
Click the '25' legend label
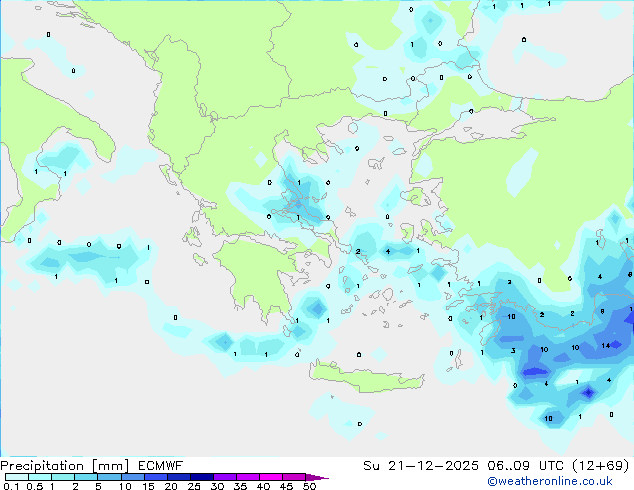coord(194,486)
